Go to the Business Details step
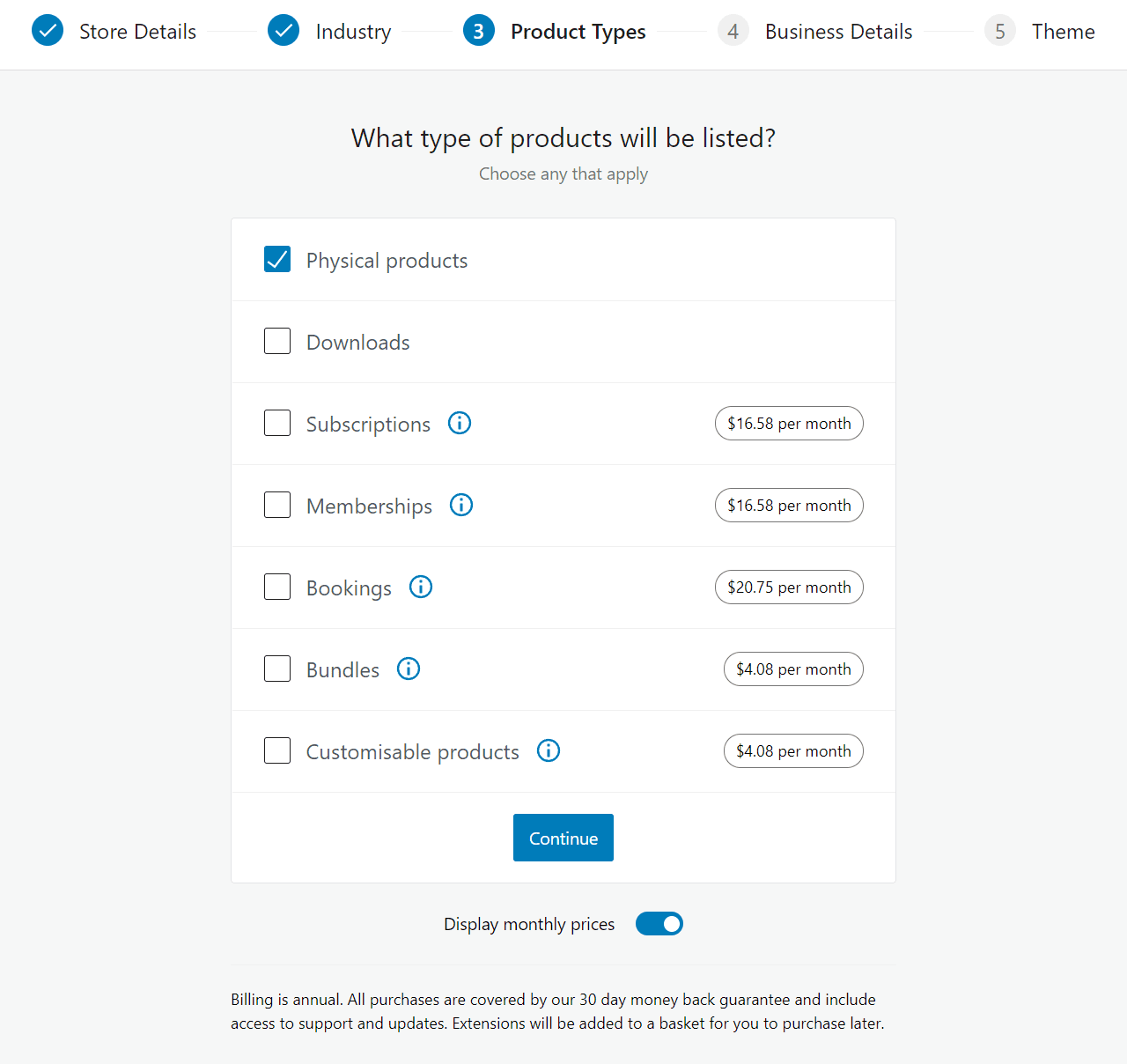This screenshot has width=1127, height=1064. 838,31
